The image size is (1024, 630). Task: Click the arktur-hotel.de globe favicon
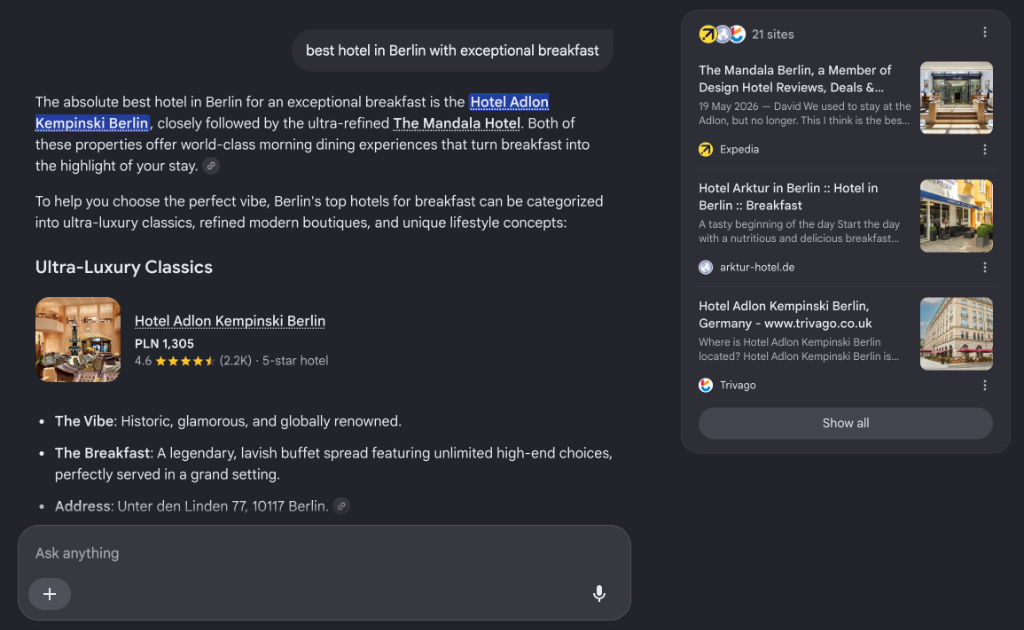(x=706, y=267)
